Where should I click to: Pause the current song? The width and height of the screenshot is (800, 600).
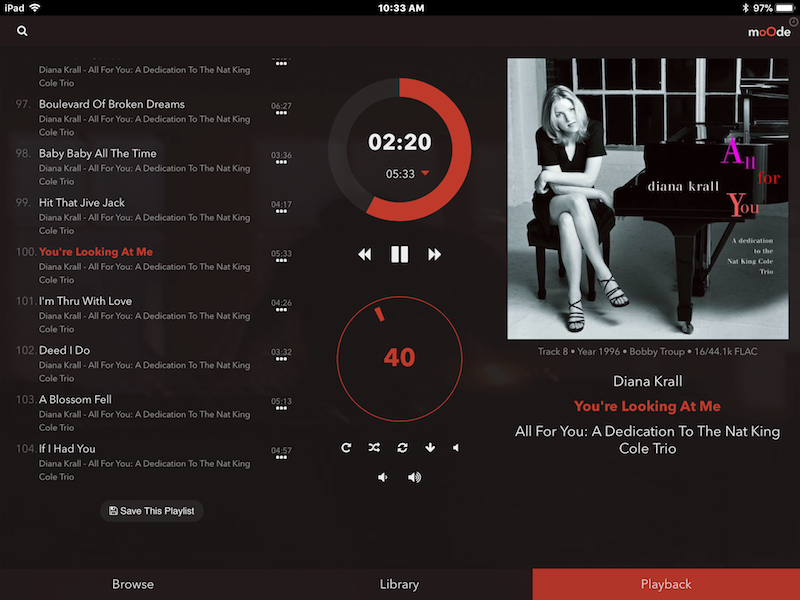tap(399, 254)
